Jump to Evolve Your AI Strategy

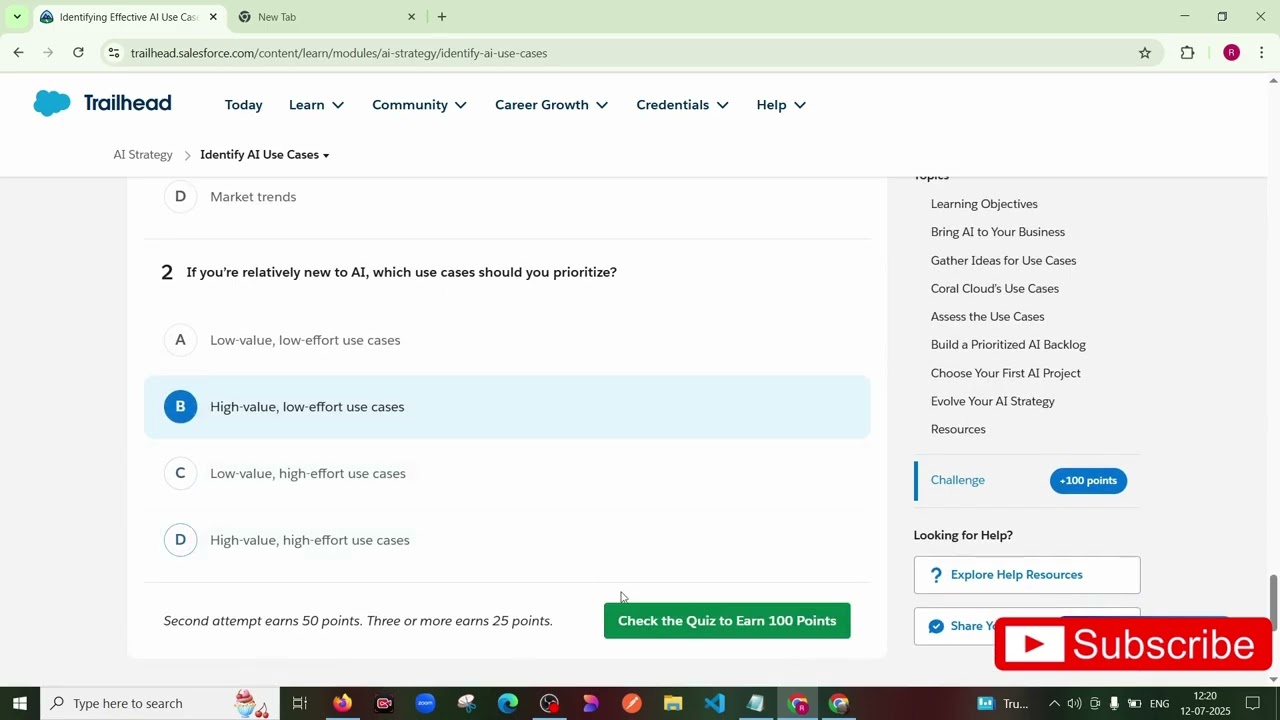tap(992, 401)
